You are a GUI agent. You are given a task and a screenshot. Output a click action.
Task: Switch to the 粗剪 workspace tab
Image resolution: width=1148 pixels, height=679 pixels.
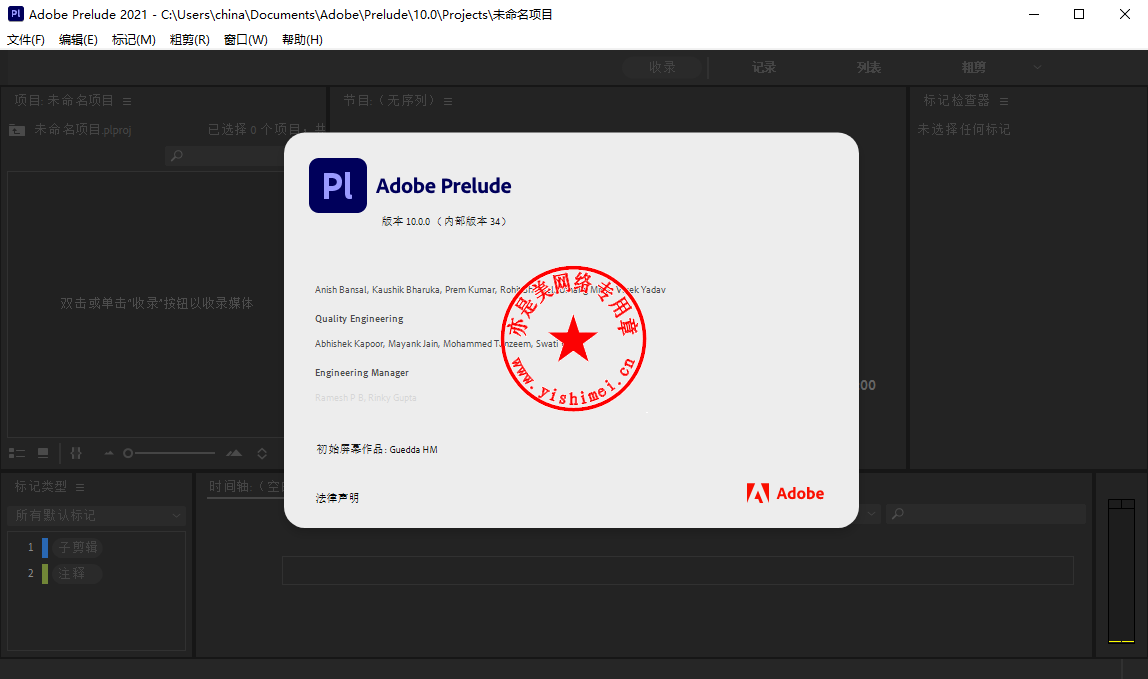(973, 67)
